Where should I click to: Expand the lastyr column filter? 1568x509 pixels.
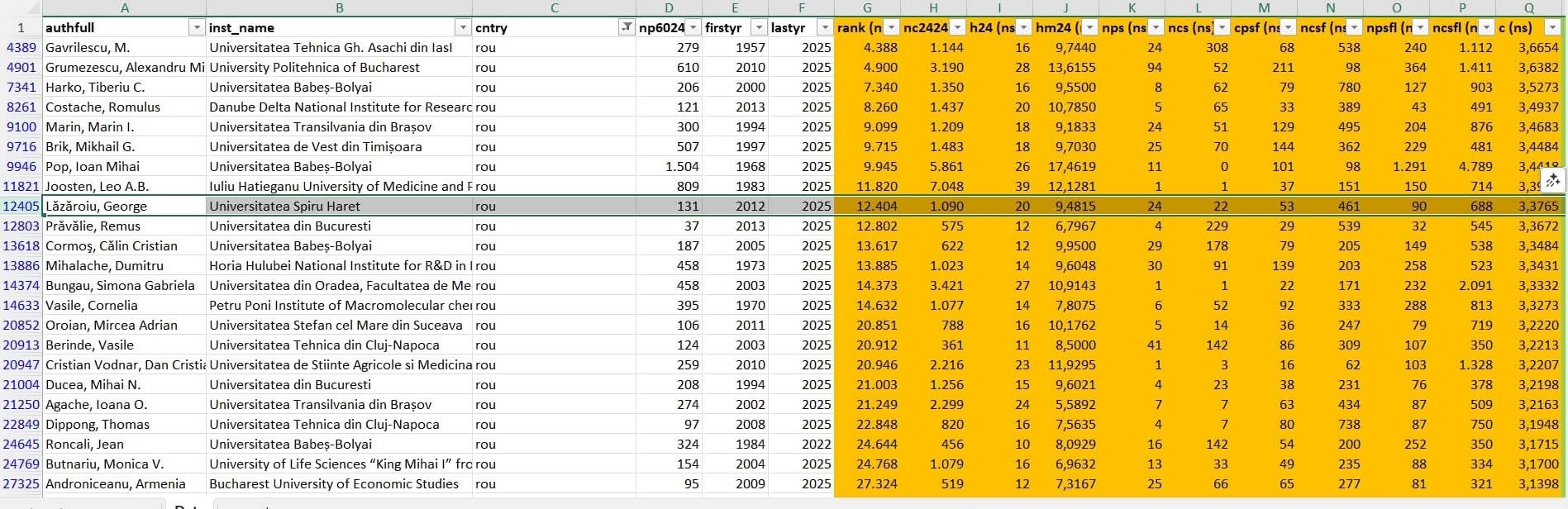(x=824, y=28)
